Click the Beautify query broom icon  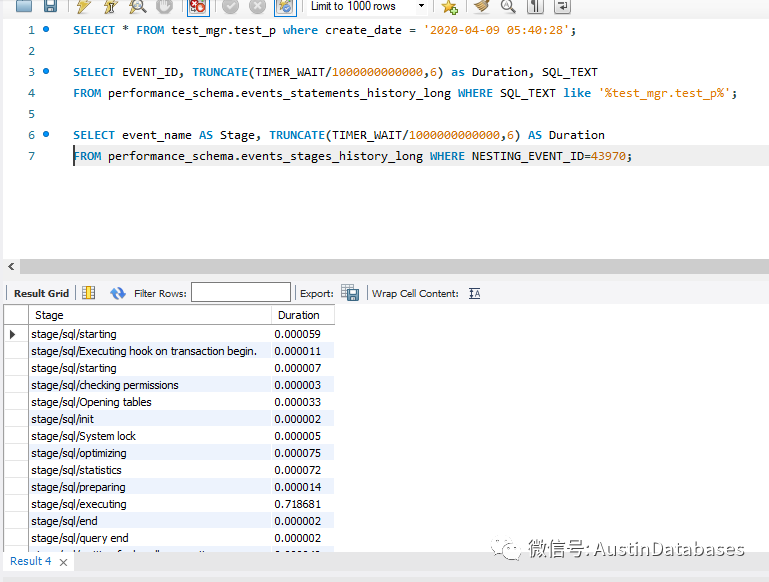click(x=478, y=6)
